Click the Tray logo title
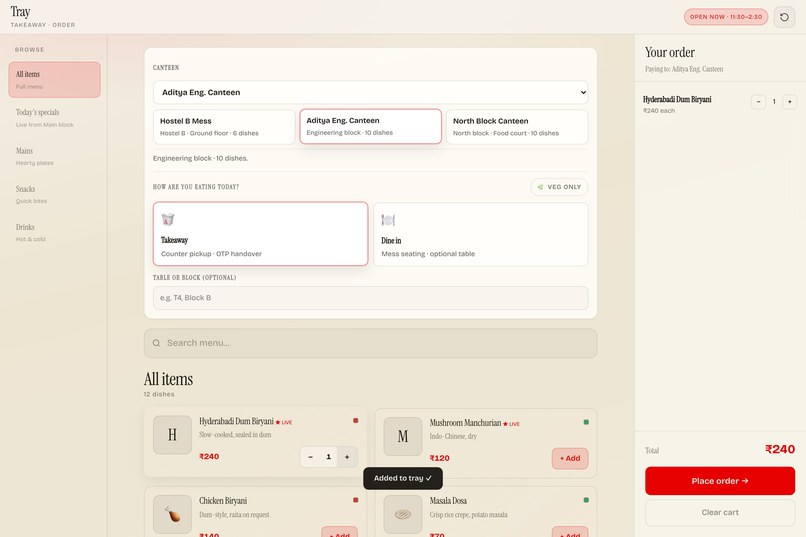 (x=21, y=12)
